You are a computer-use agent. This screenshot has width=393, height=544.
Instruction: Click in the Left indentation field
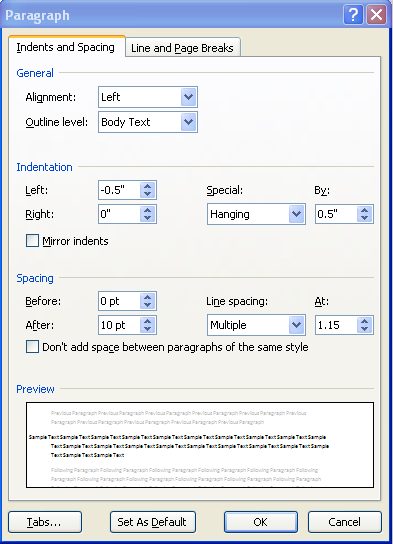pyautogui.click(x=120, y=190)
